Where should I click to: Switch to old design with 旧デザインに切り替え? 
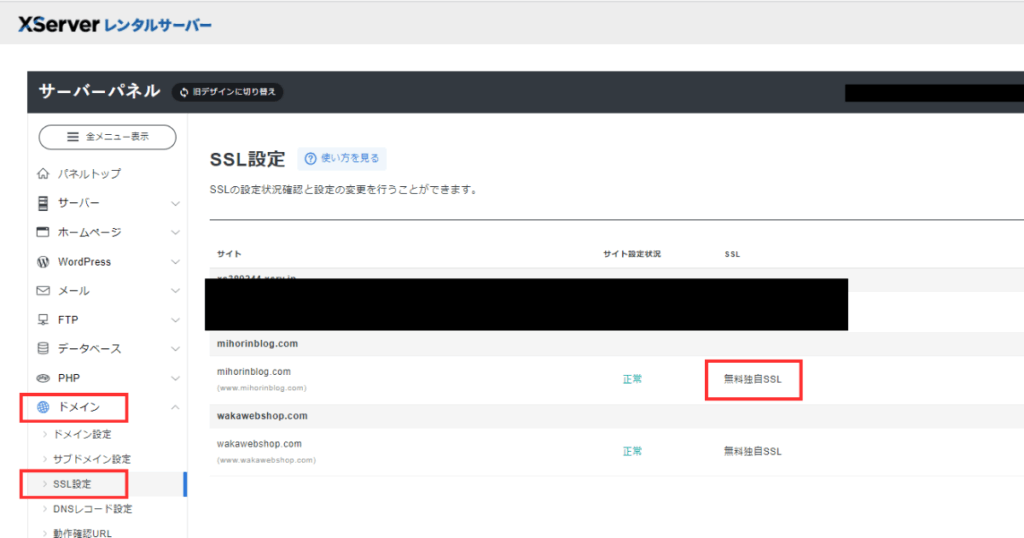click(x=229, y=92)
